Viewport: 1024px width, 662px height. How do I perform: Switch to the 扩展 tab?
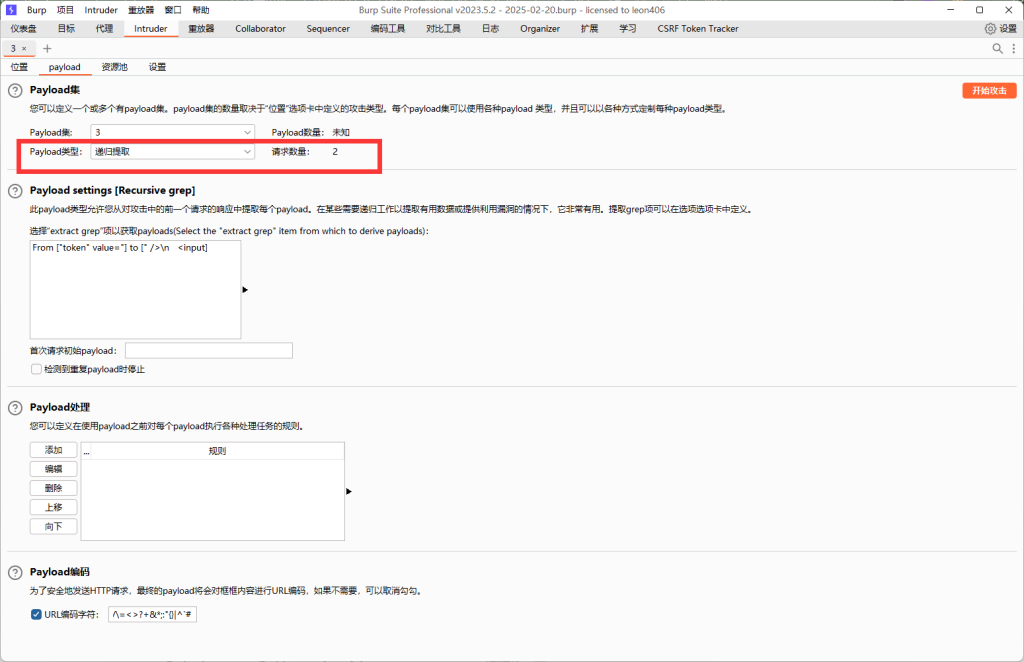point(590,29)
